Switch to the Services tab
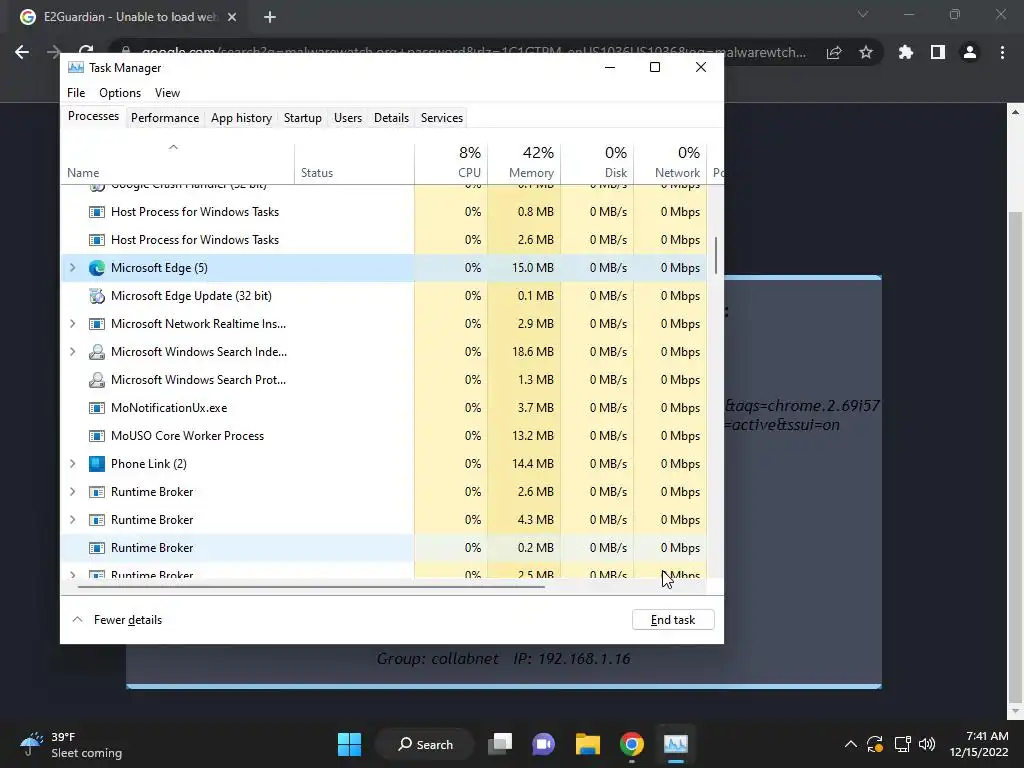The width and height of the screenshot is (1024, 768). click(441, 118)
